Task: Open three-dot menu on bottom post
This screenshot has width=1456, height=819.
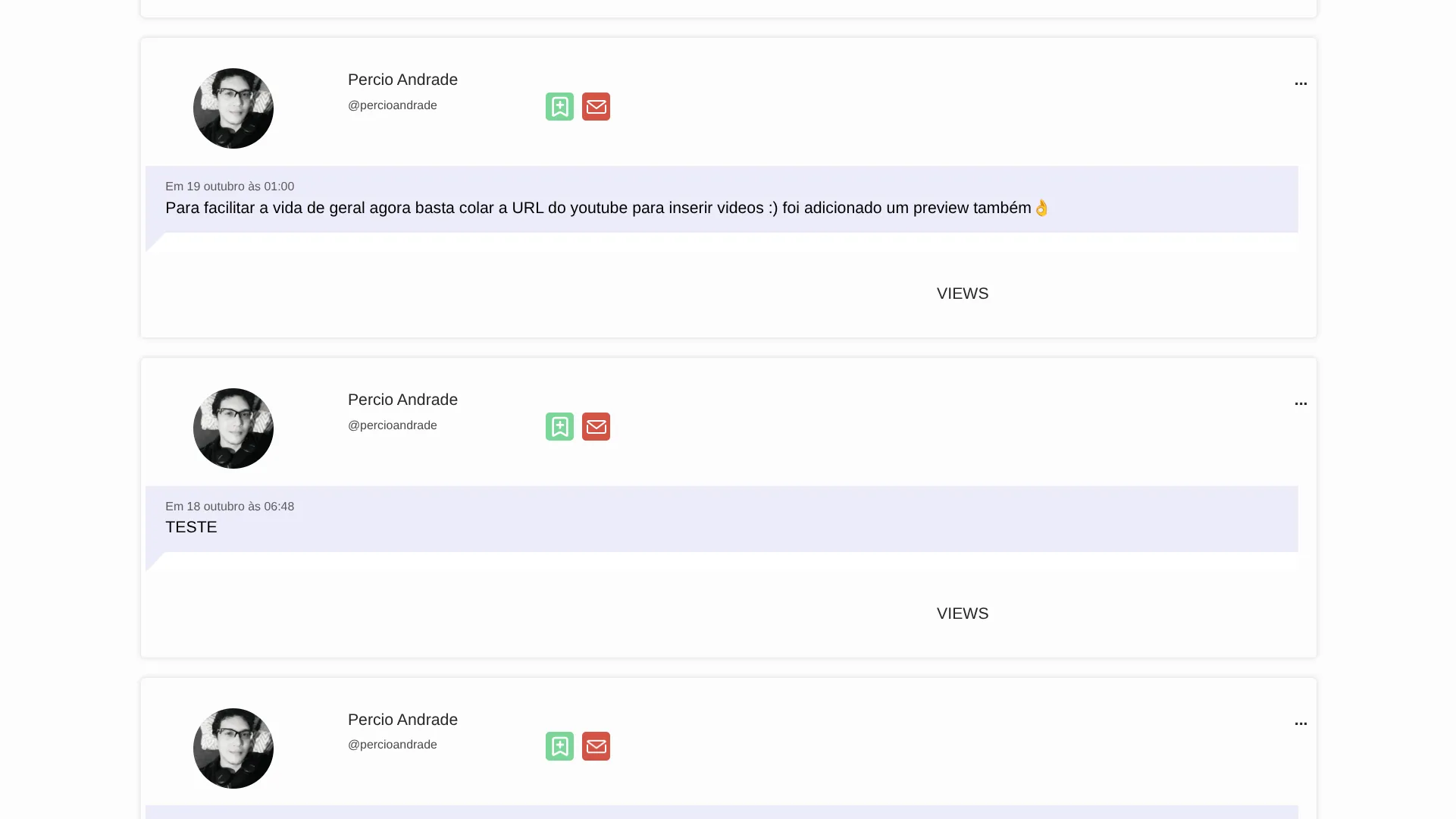Action: point(1301,723)
